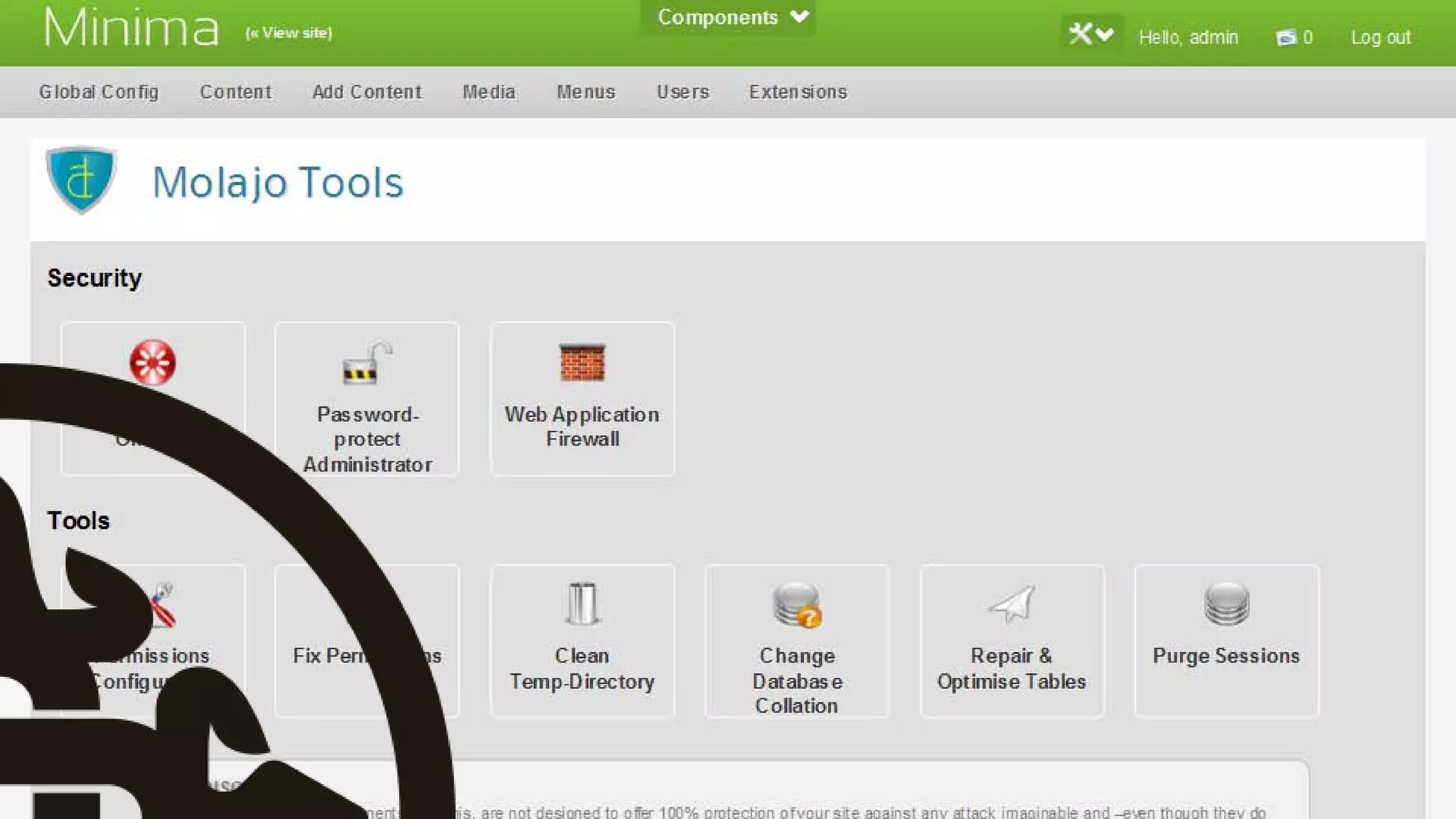Click the Log out link
1456x819 pixels.
click(x=1380, y=38)
